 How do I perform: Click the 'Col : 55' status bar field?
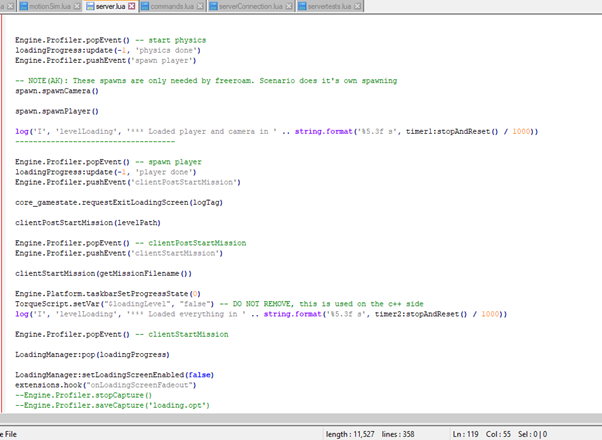(x=498, y=434)
